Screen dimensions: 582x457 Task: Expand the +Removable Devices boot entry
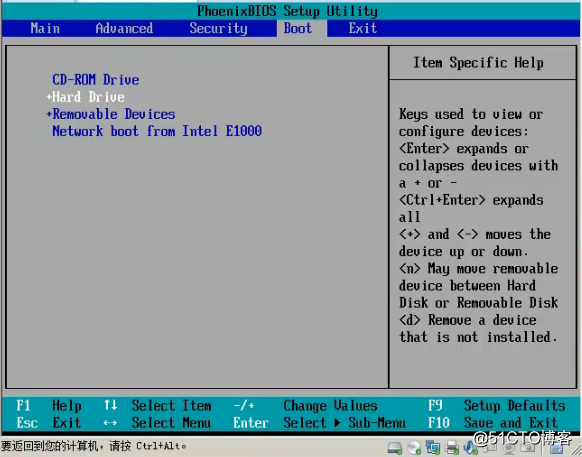click(111, 114)
